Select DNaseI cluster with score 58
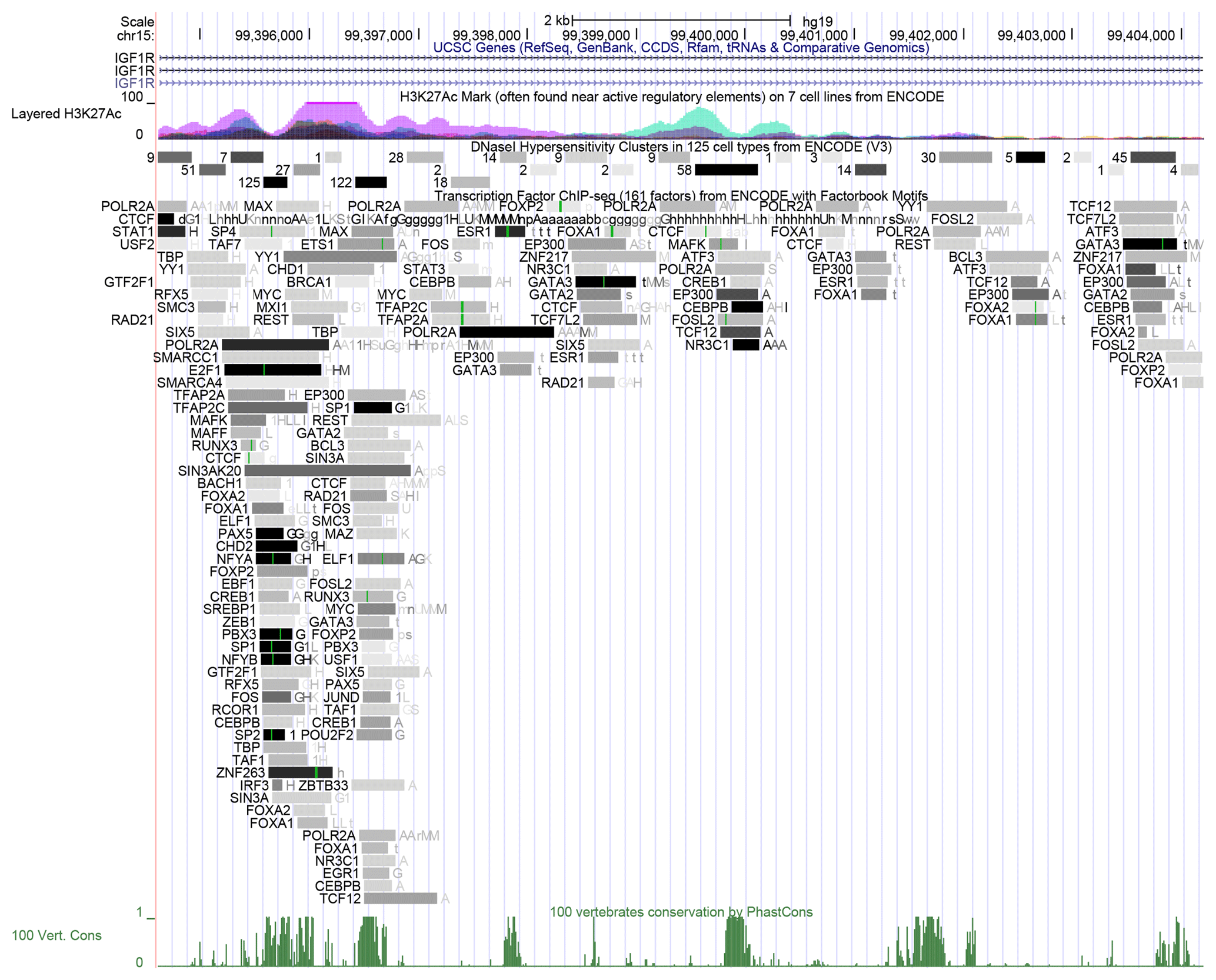Image resolution: width=1216 pixels, height=980 pixels. point(726,170)
